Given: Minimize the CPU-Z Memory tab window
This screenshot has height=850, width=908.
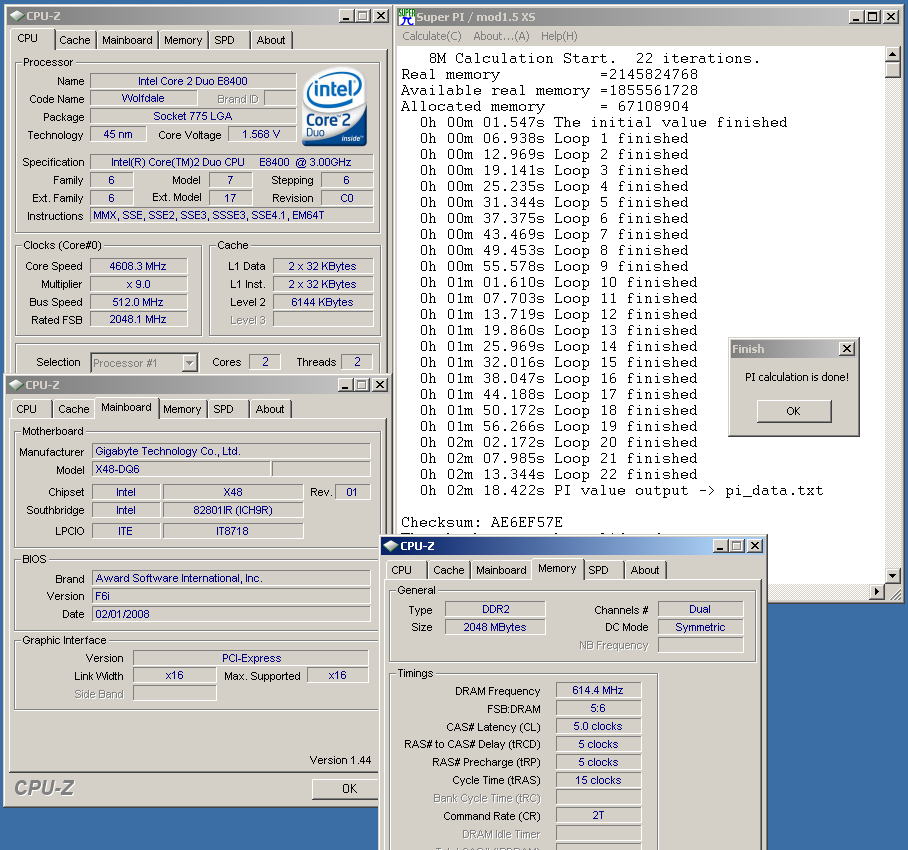Looking at the screenshot, I should tap(718, 546).
